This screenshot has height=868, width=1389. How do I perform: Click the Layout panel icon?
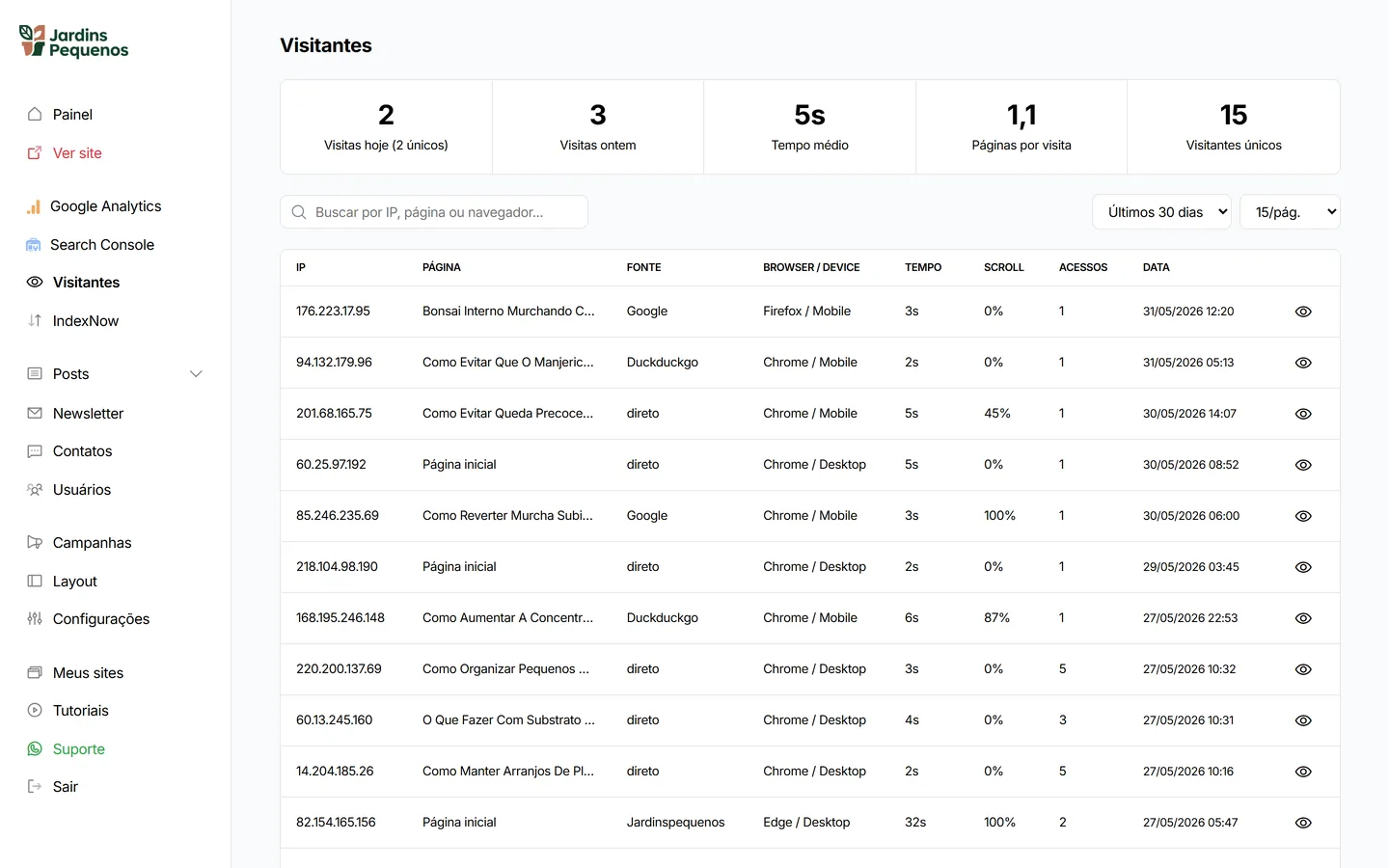click(x=35, y=581)
